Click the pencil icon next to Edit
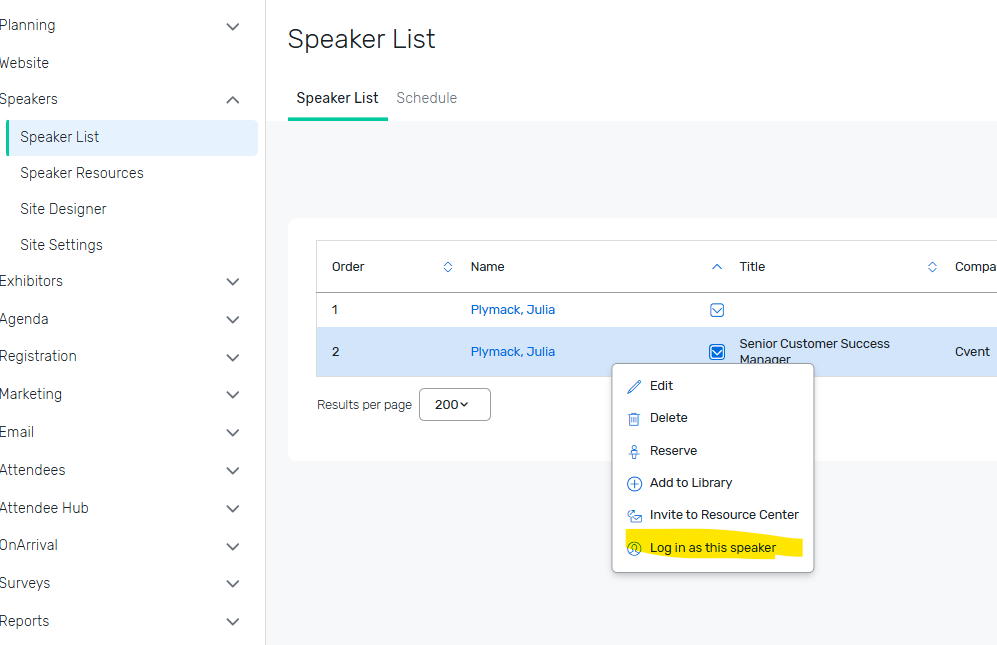The height and width of the screenshot is (645, 997). click(634, 386)
